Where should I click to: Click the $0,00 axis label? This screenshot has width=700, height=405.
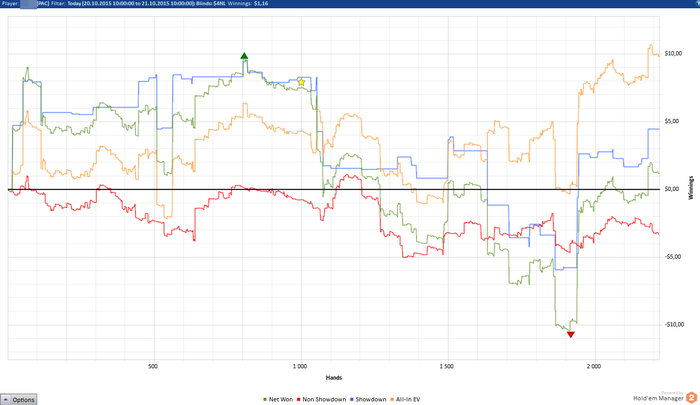(x=673, y=189)
